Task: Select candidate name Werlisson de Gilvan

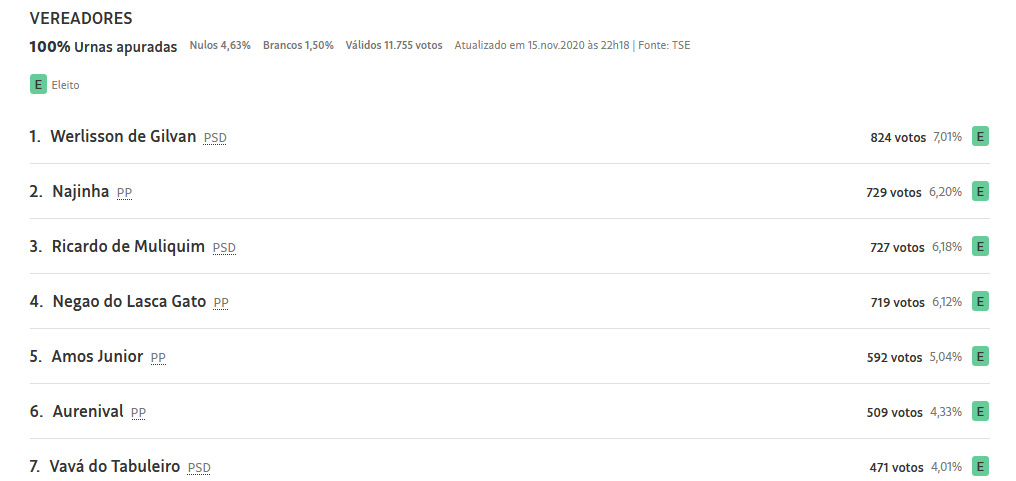Action: coord(123,137)
